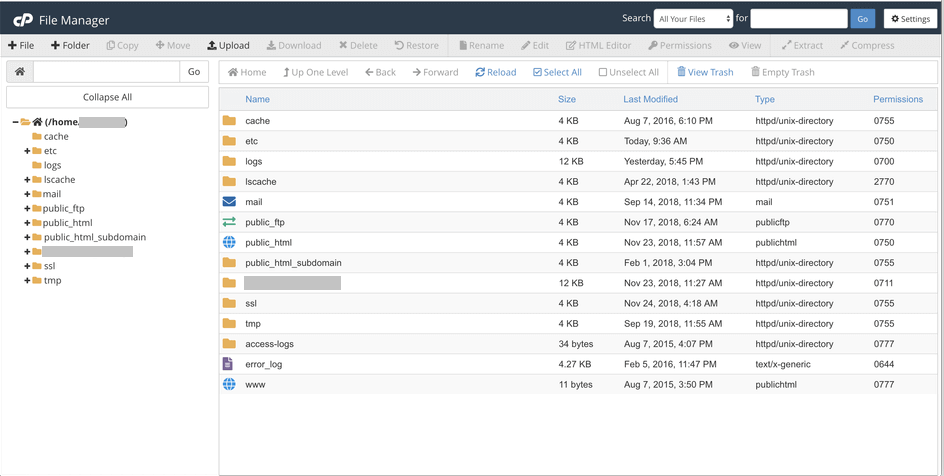Click the public_ftp arrows icon
The image size is (944, 476).
click(229, 222)
